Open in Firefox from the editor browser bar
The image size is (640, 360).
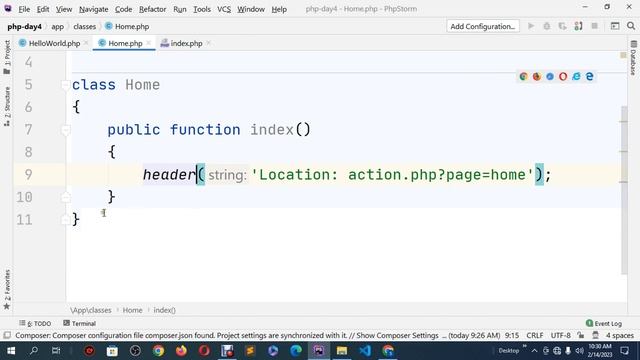pos(537,76)
